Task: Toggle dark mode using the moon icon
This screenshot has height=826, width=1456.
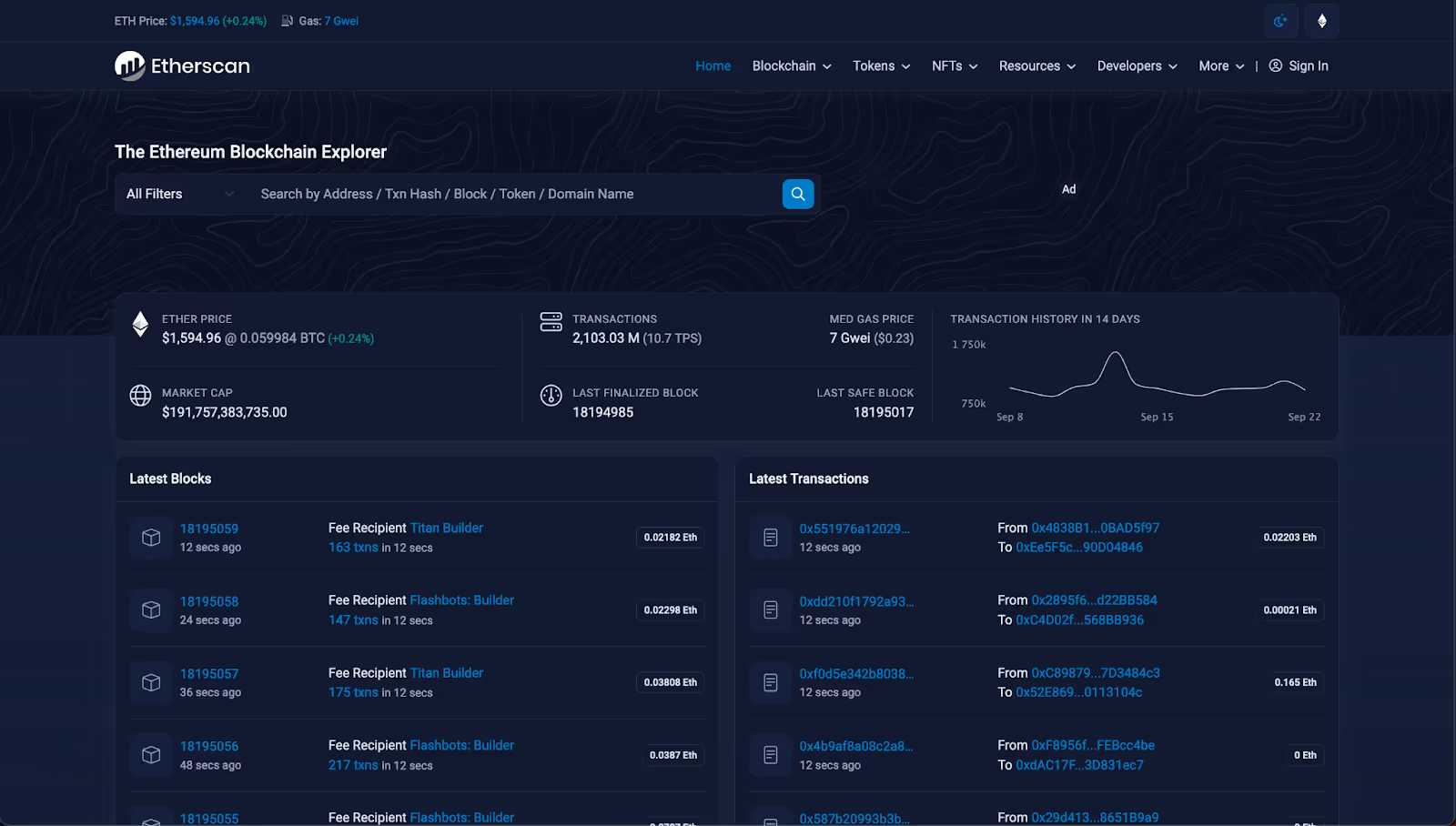Action: coord(1281,20)
